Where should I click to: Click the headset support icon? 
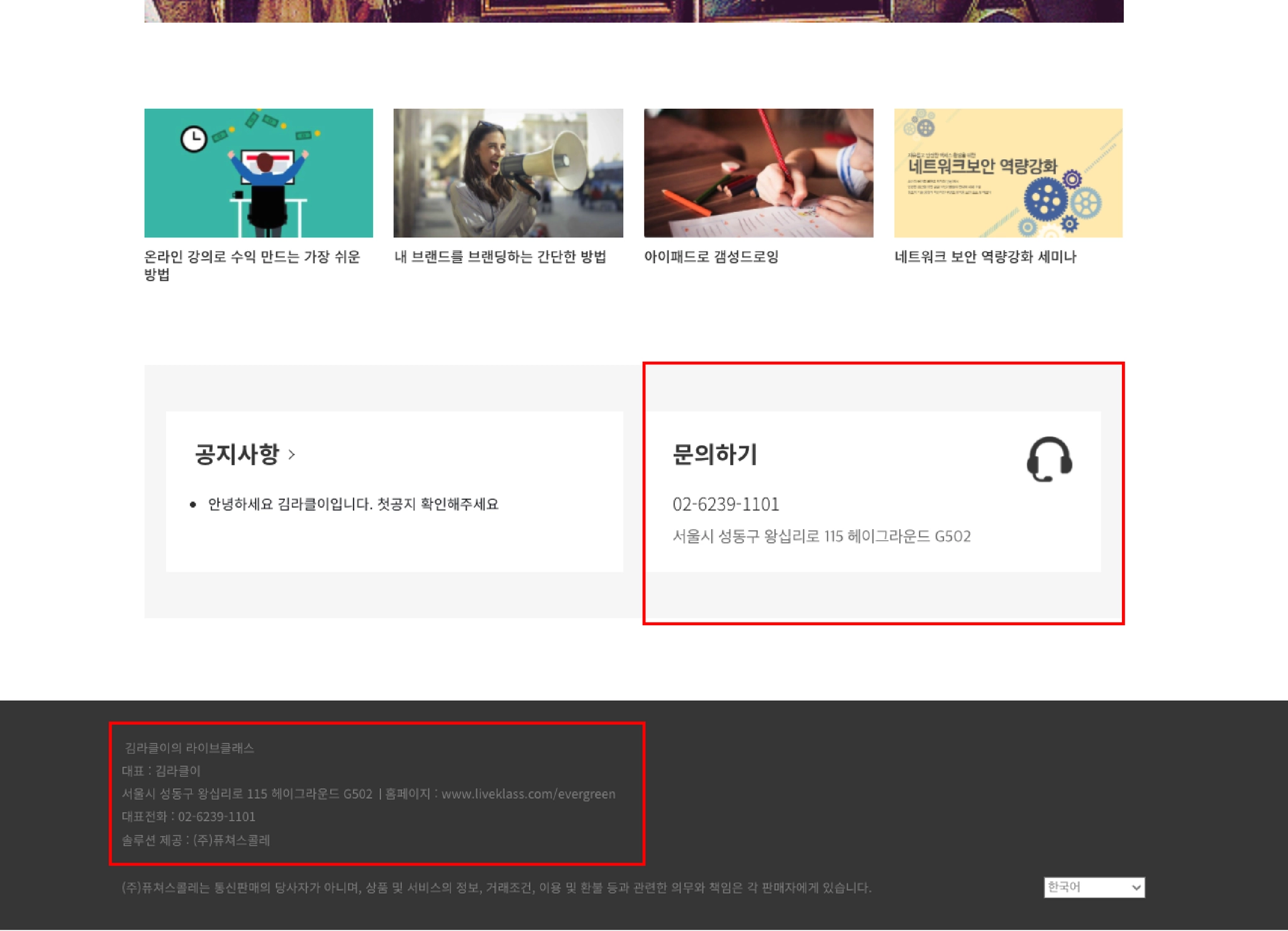click(1049, 459)
